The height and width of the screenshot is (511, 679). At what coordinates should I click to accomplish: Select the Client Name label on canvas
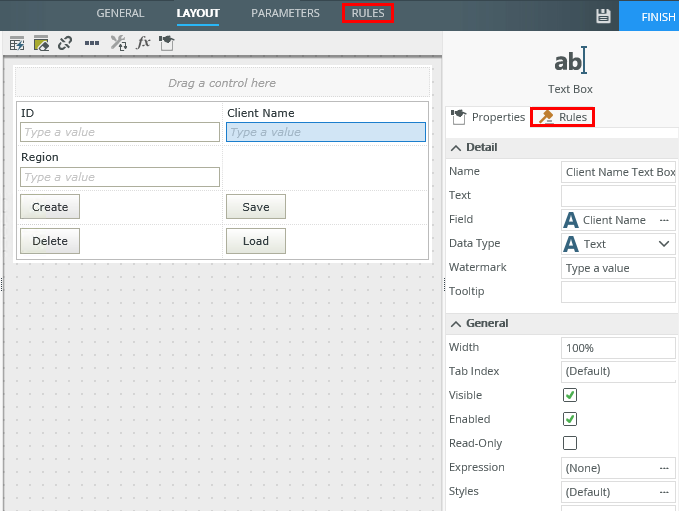pos(261,113)
